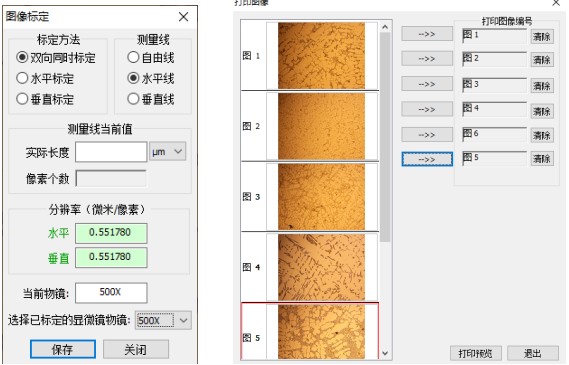Clear the 图 6 print slot

point(542,135)
